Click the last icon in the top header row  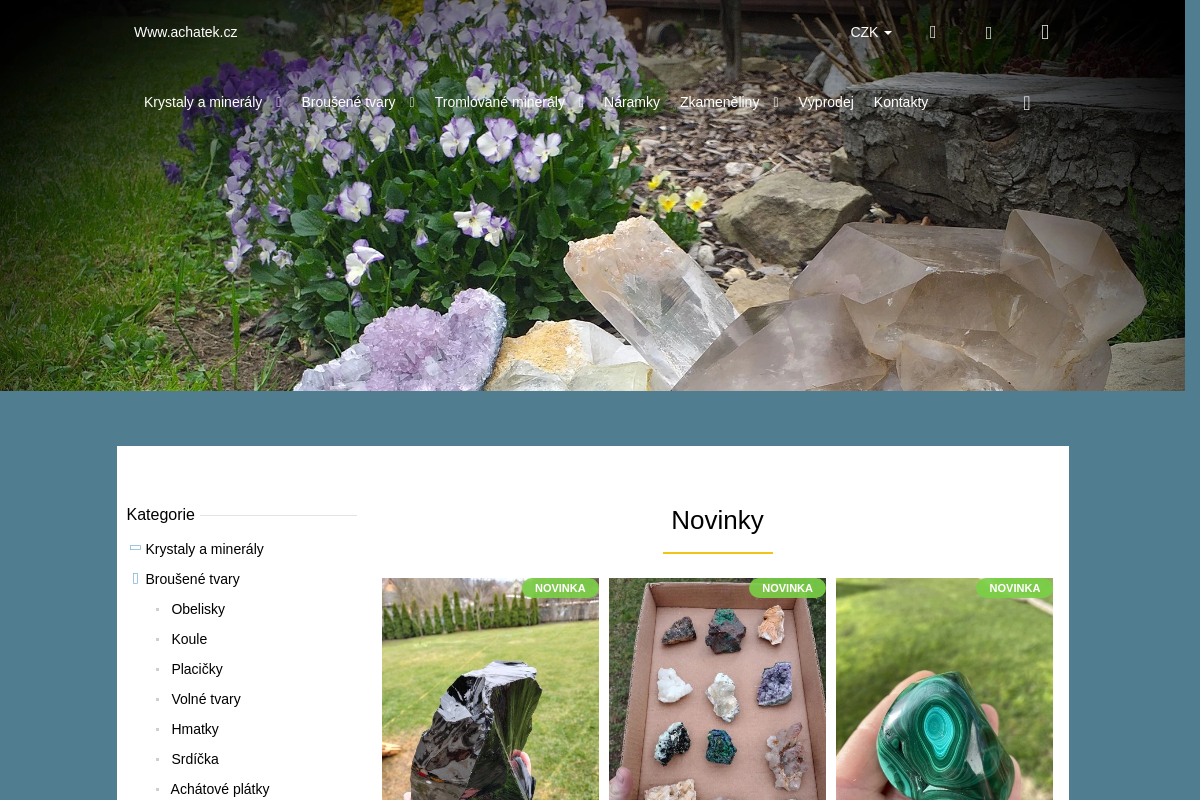pyautogui.click(x=1045, y=32)
